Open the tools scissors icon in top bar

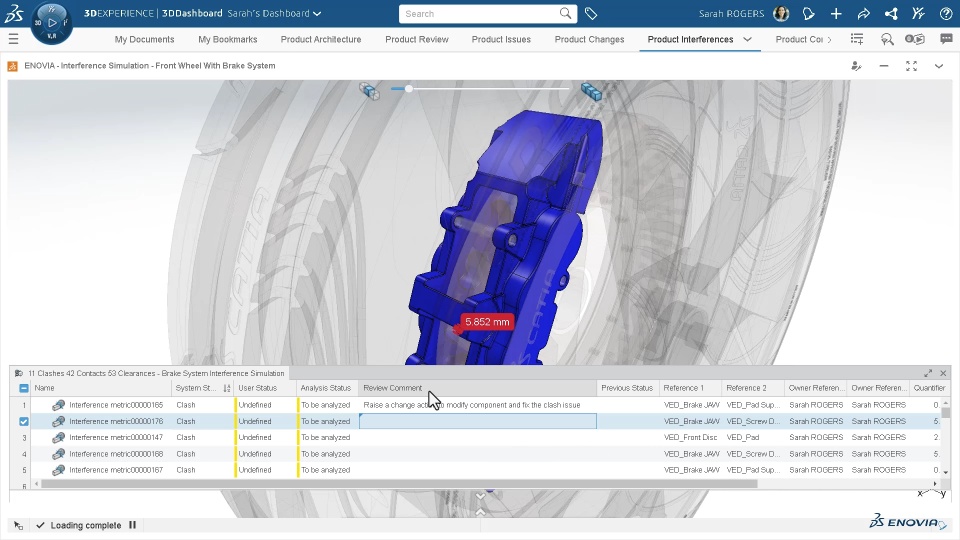tap(918, 13)
